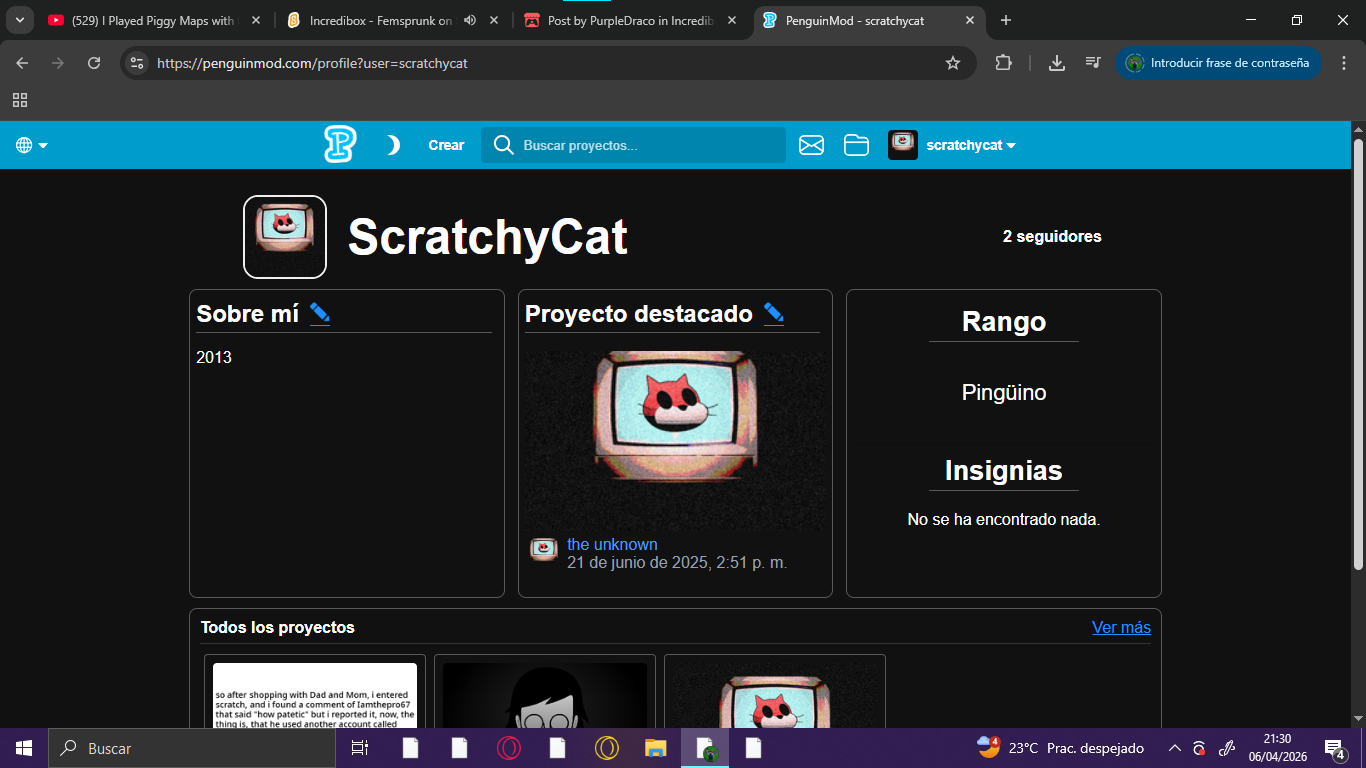Click the Introducir frase de contraseña button
This screenshot has height=768, width=1366.
tap(1218, 63)
